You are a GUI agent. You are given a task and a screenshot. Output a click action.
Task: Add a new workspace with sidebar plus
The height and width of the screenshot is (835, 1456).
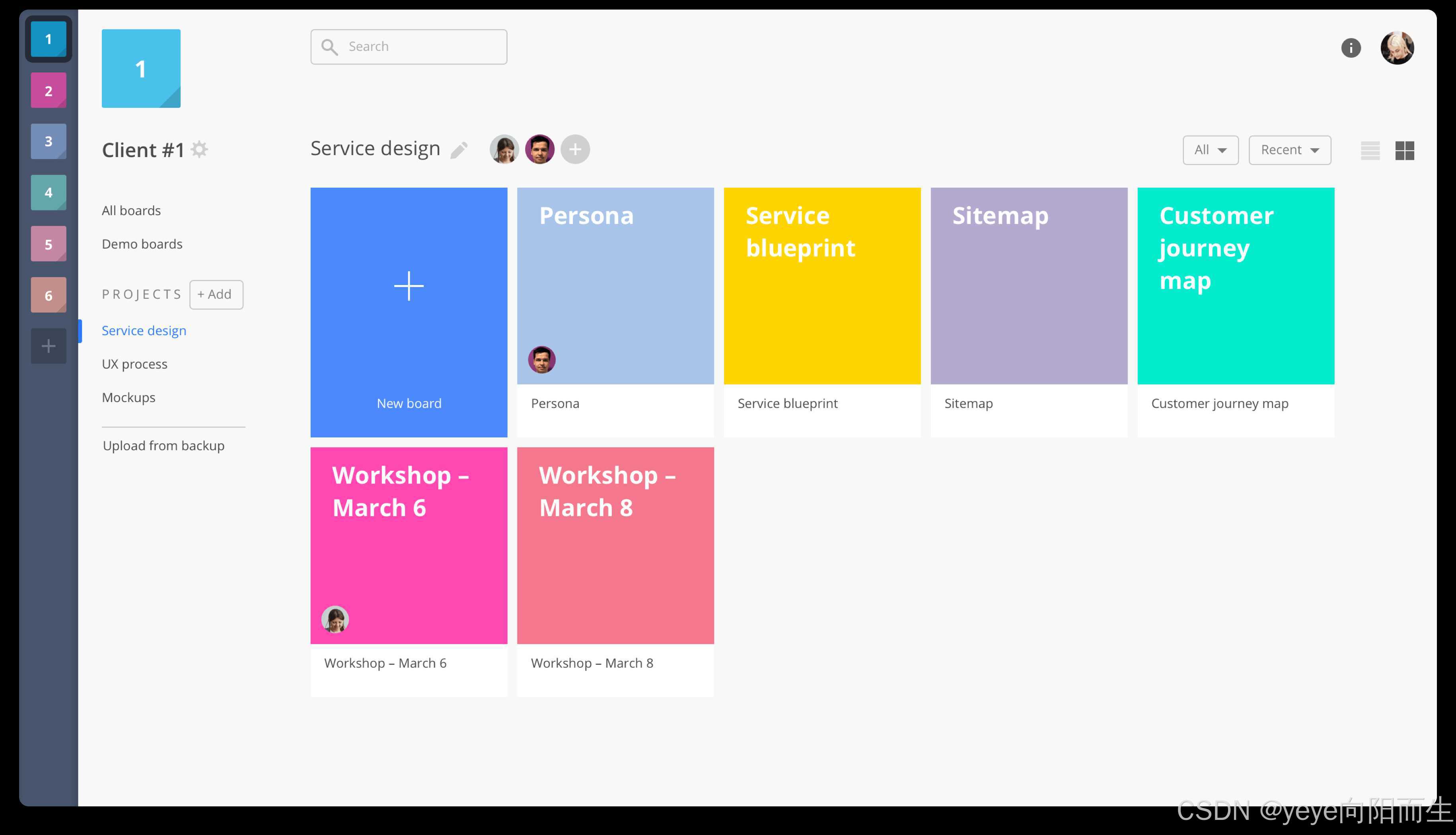(49, 346)
